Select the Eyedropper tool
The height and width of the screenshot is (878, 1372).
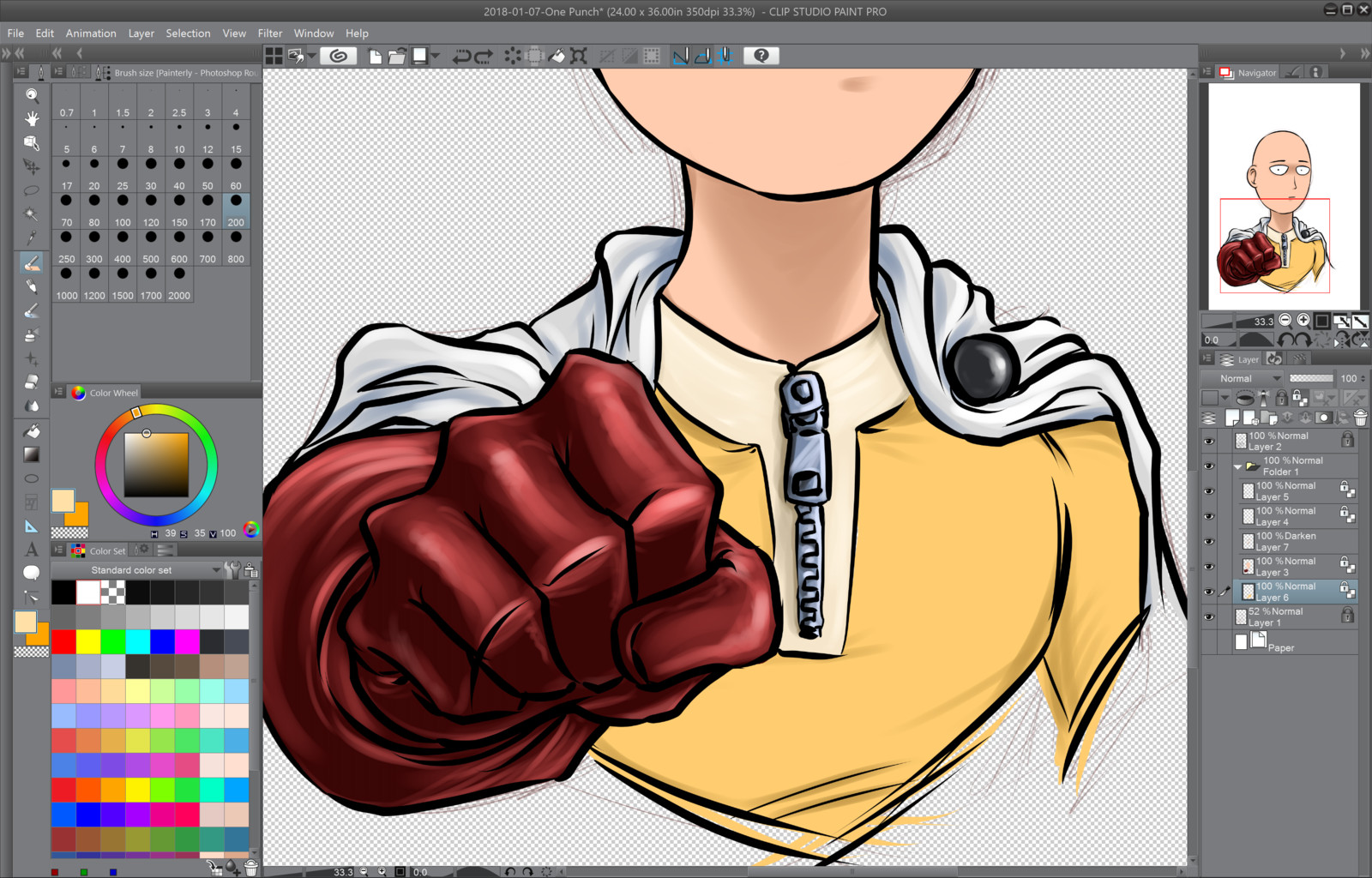point(32,238)
